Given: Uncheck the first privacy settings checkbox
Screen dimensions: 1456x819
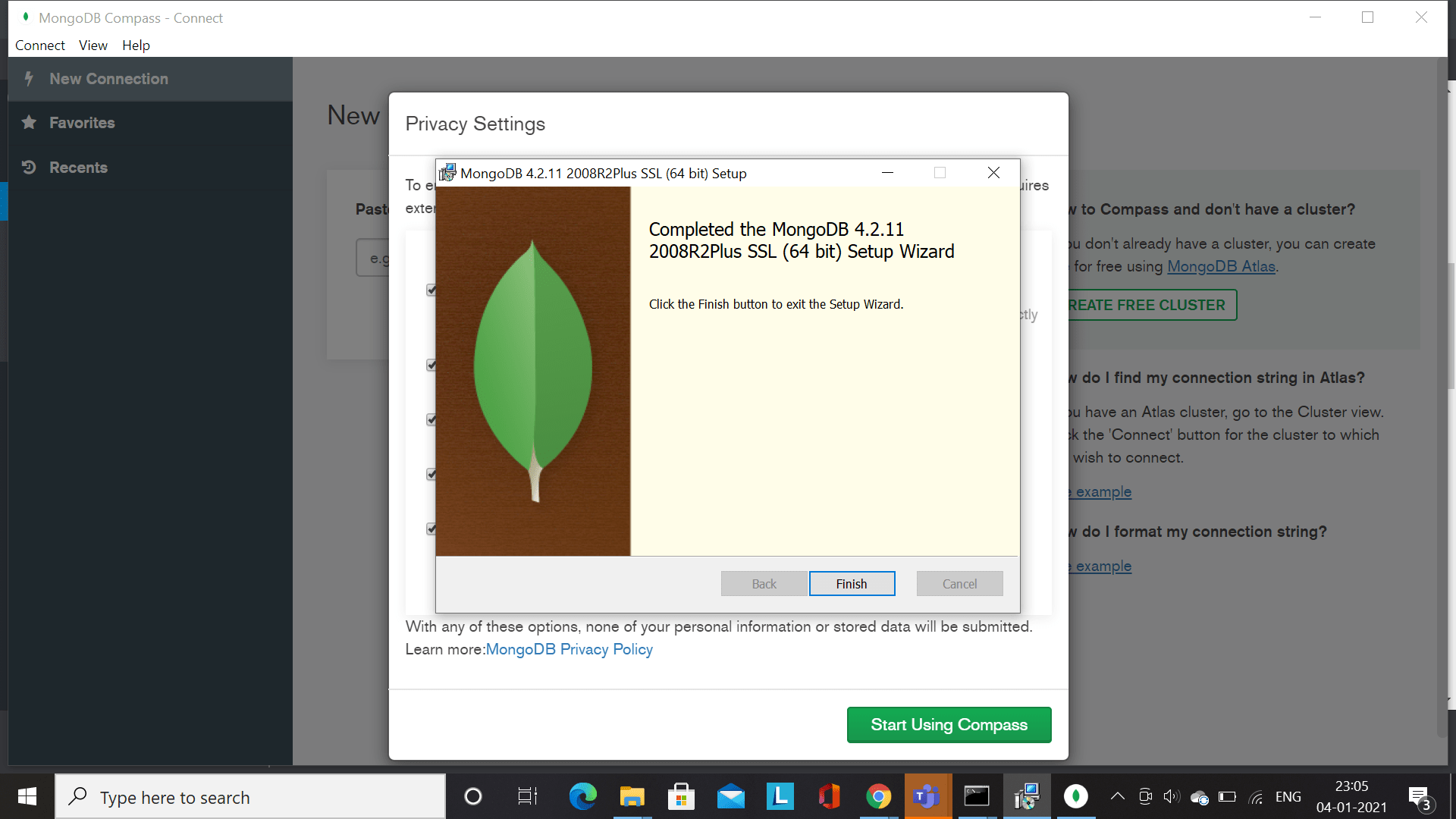Looking at the screenshot, I should (431, 290).
